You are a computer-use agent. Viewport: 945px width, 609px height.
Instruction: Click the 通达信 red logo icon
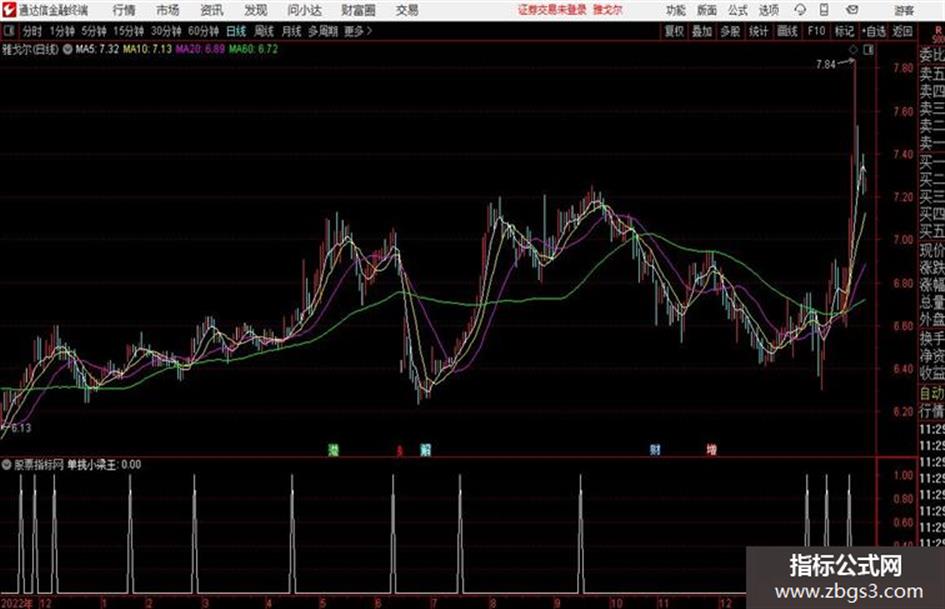[9, 10]
